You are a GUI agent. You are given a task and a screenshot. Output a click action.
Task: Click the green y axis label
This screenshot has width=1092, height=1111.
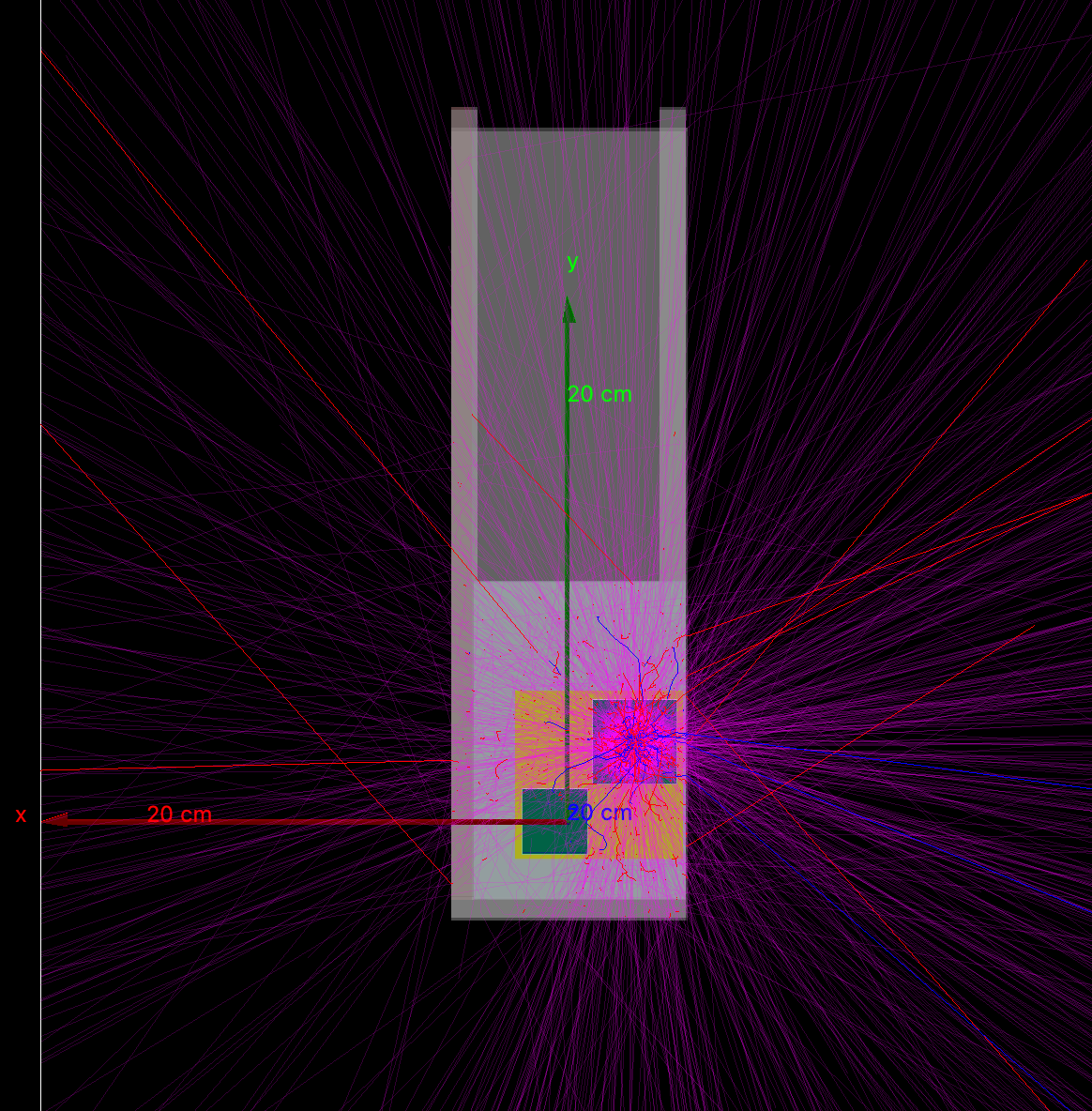pyautogui.click(x=572, y=263)
